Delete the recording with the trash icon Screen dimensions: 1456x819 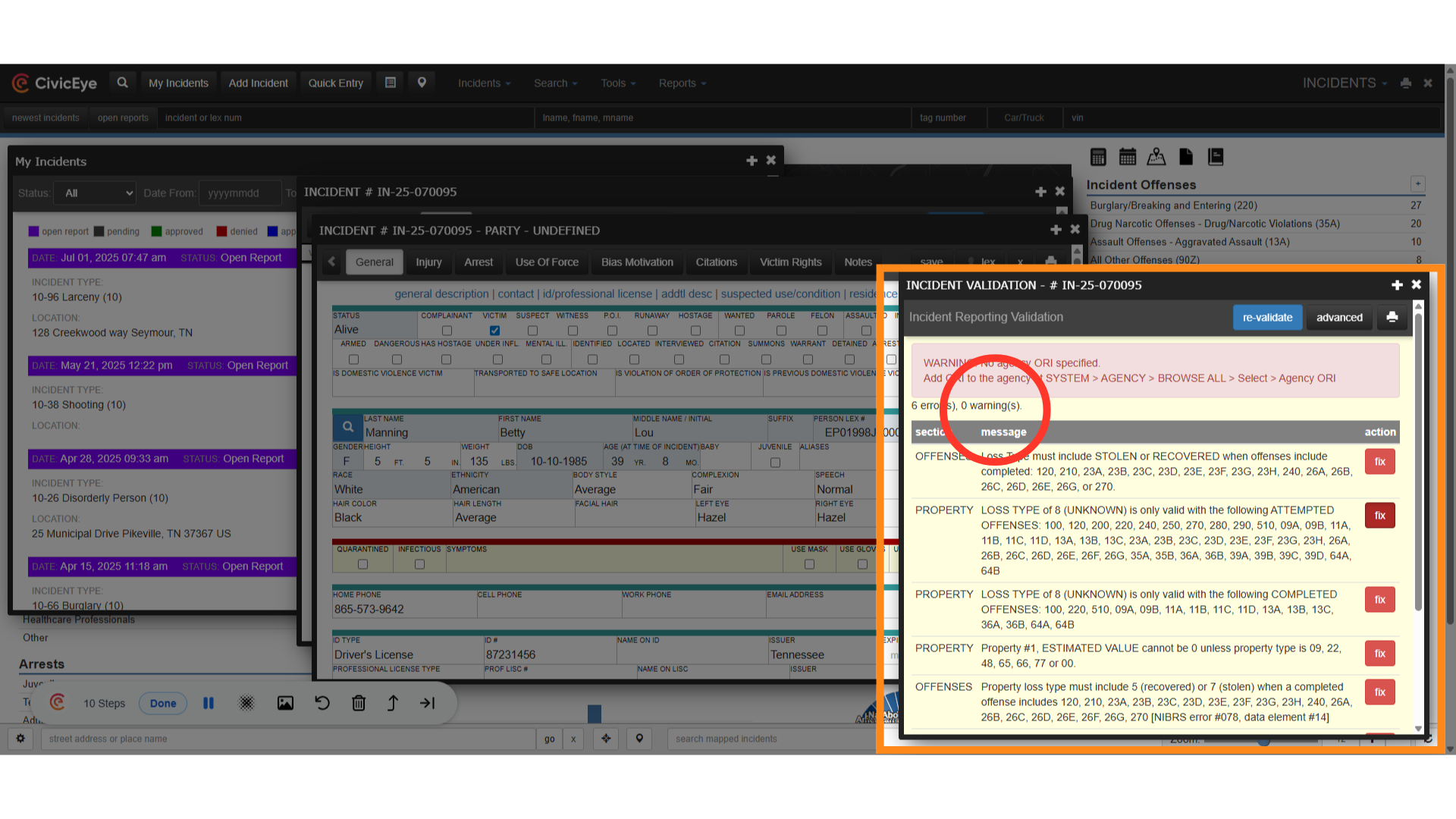(x=359, y=703)
